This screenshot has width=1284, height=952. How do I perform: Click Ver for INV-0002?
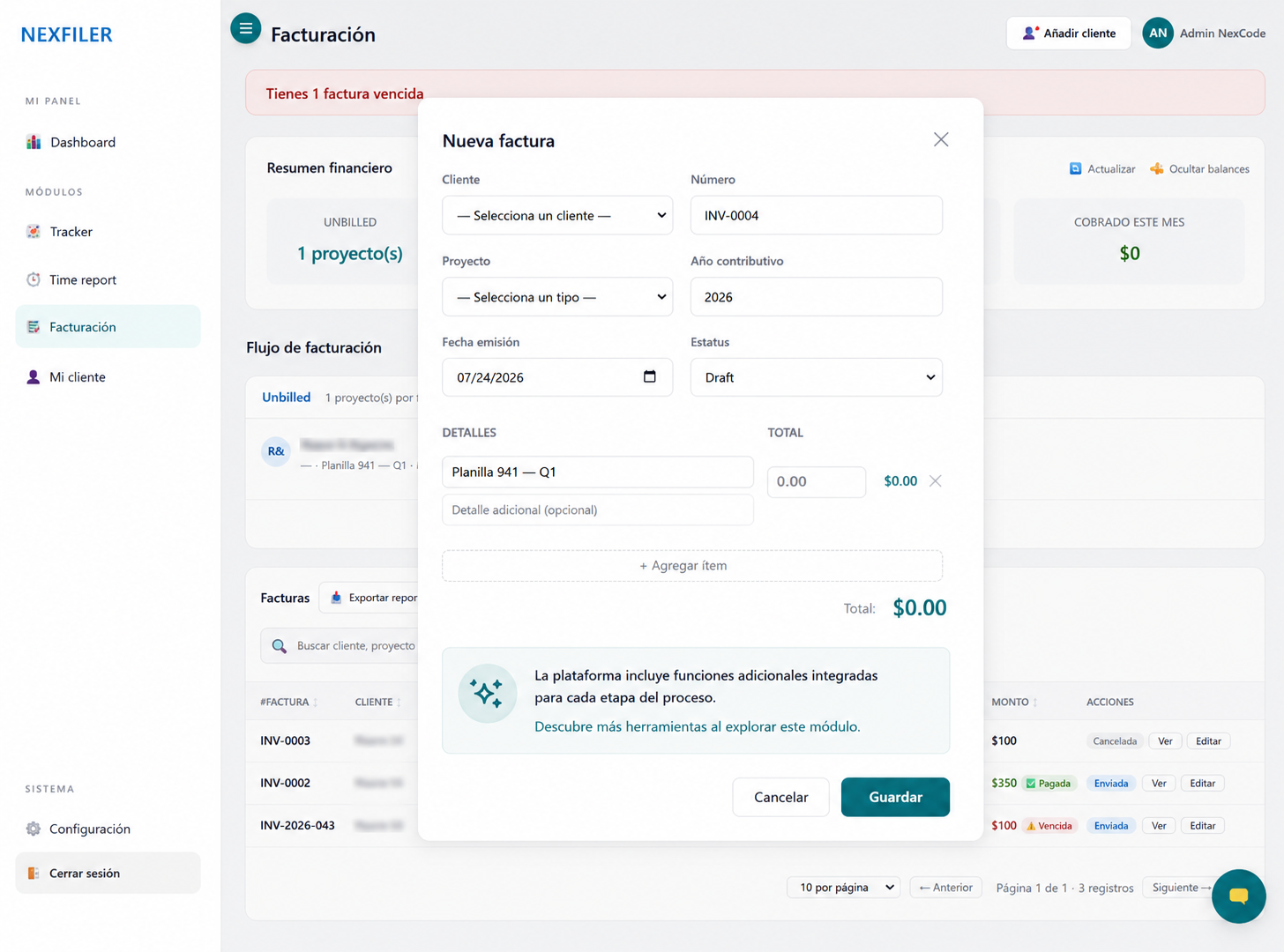click(x=1159, y=784)
